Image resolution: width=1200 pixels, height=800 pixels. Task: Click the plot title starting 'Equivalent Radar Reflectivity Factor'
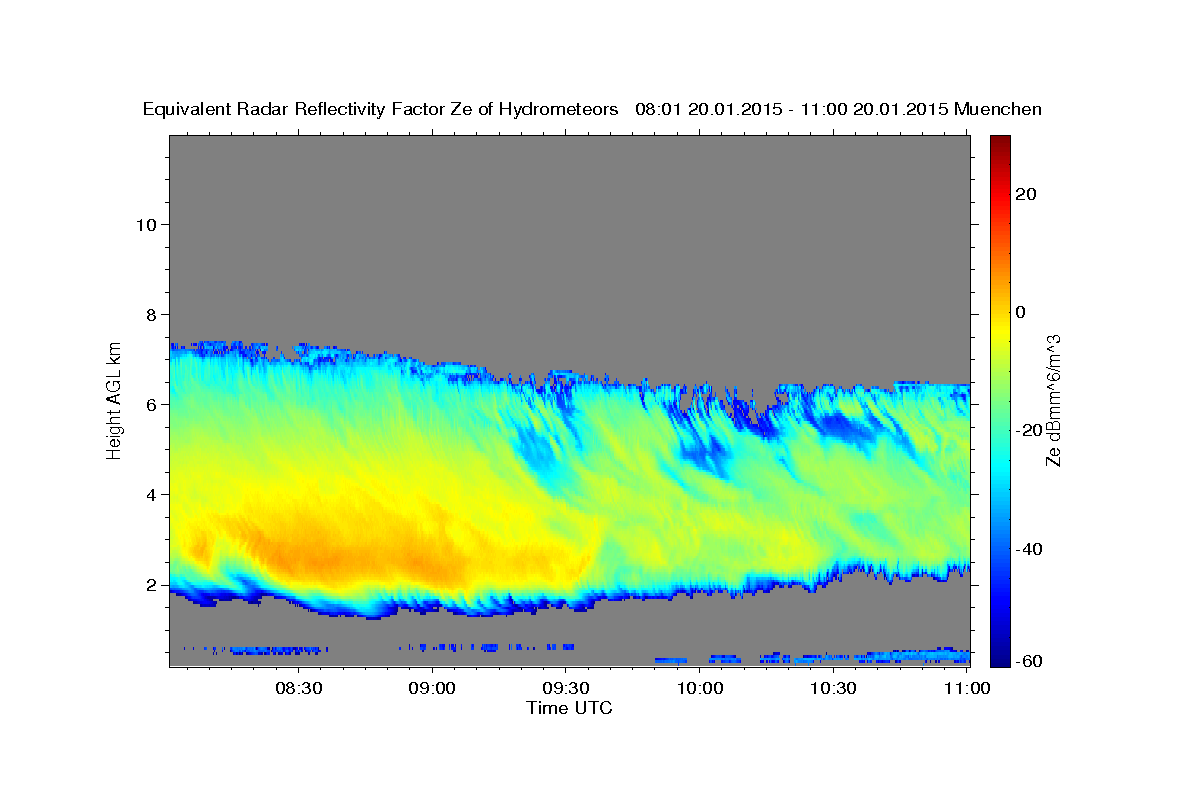(x=592, y=109)
